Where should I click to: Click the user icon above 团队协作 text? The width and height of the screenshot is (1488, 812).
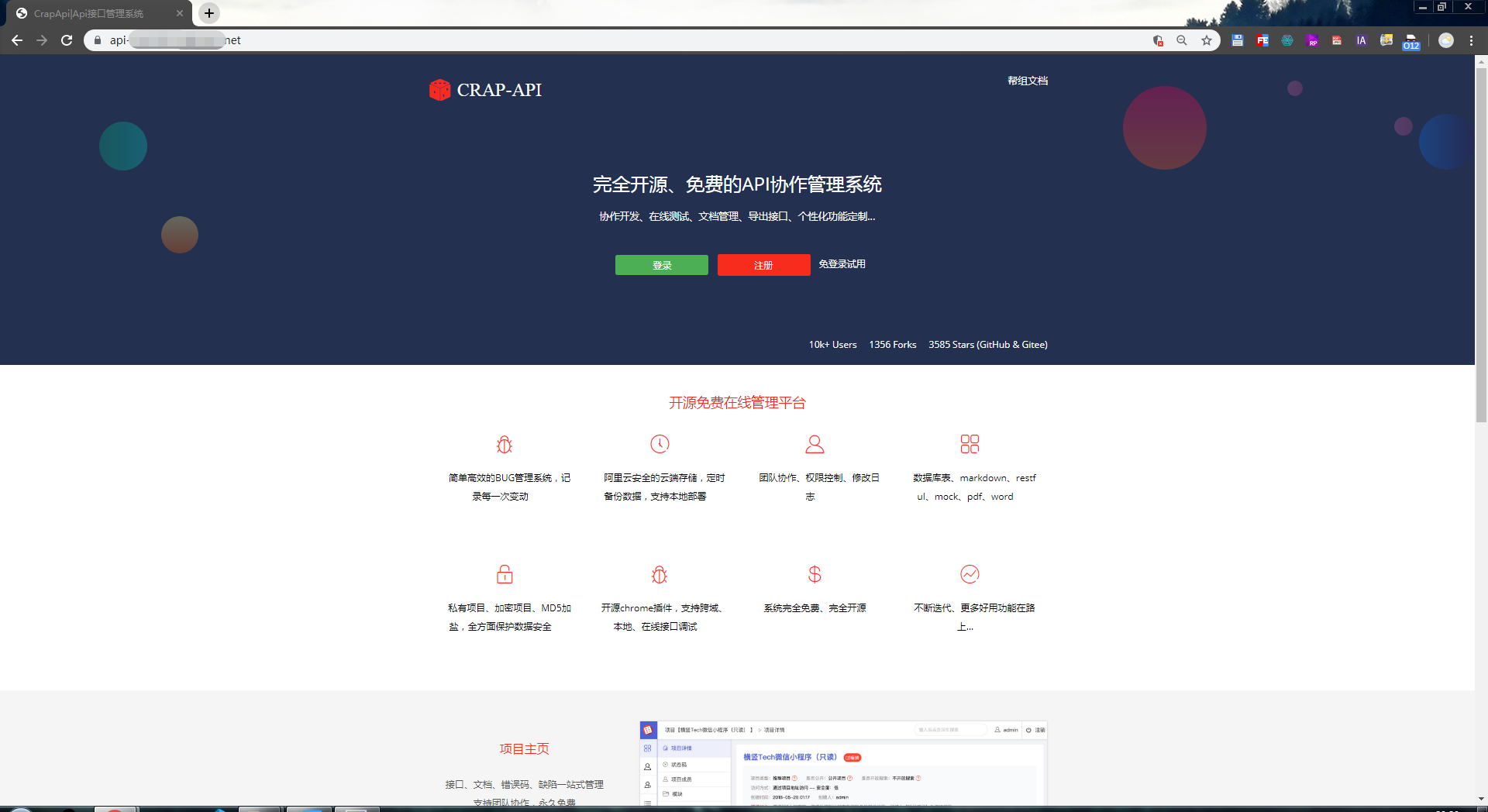click(815, 444)
